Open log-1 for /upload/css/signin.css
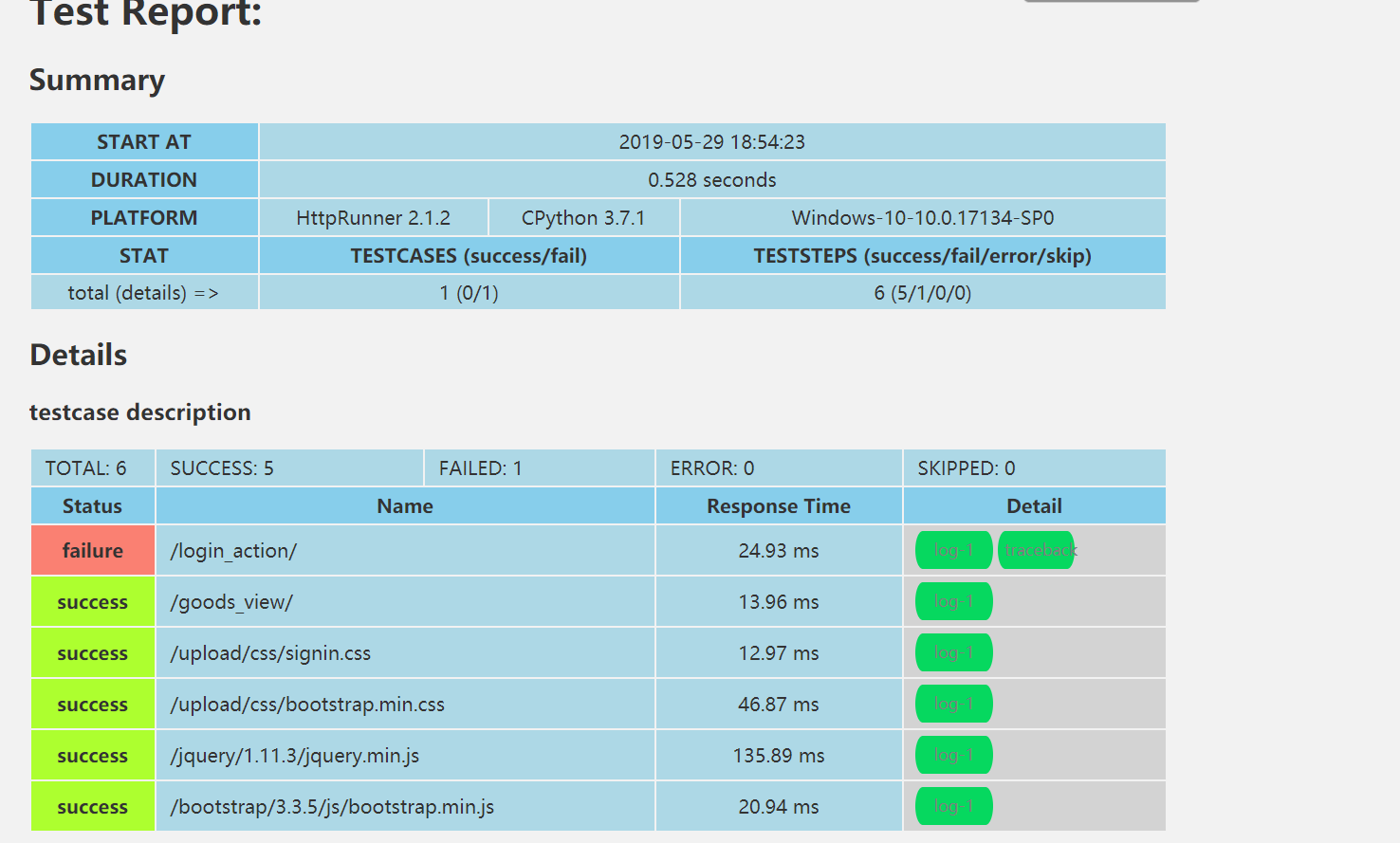This screenshot has height=843, width=1400. pyautogui.click(x=953, y=652)
